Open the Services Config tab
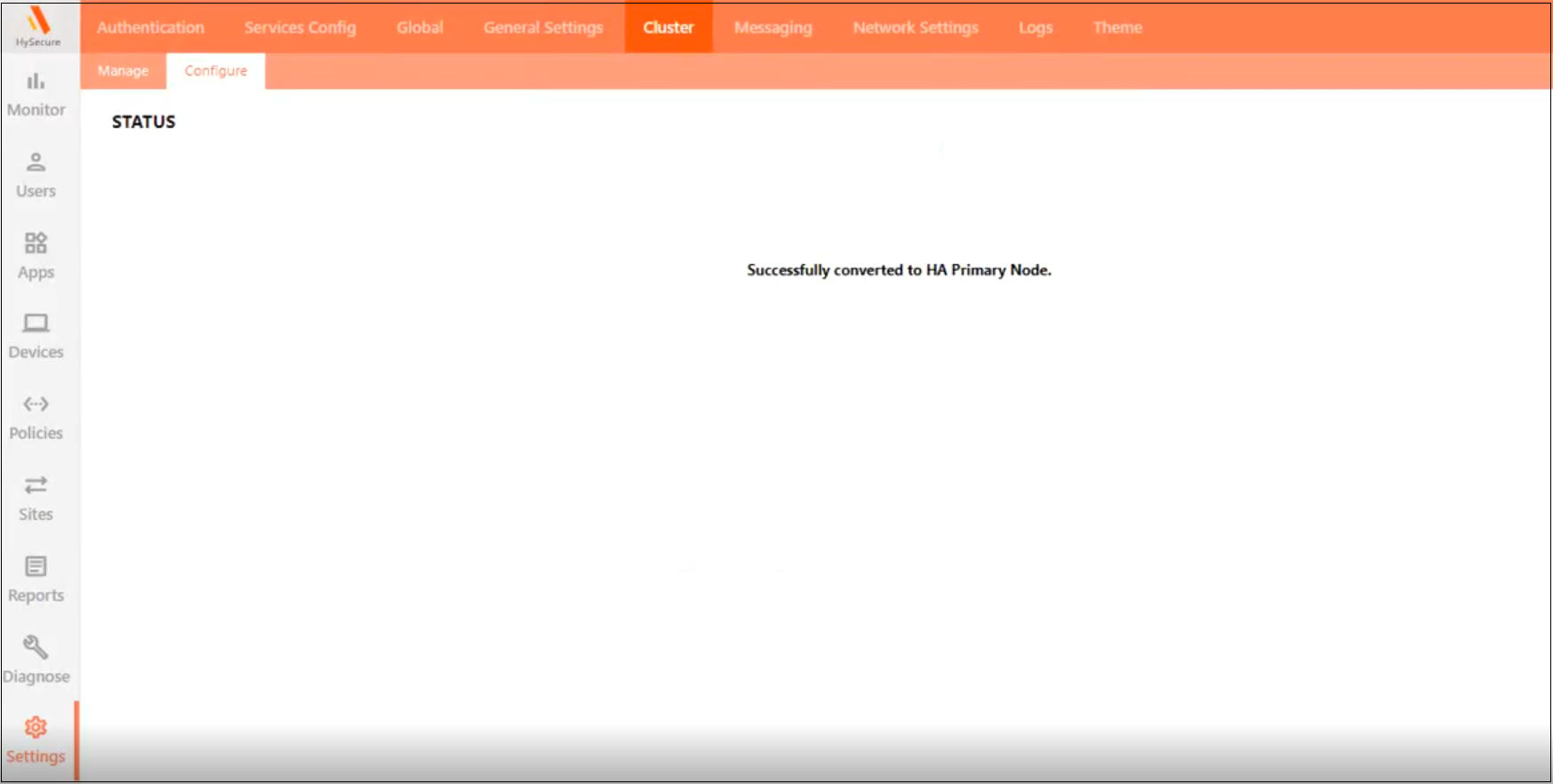This screenshot has width=1553, height=784. [300, 28]
